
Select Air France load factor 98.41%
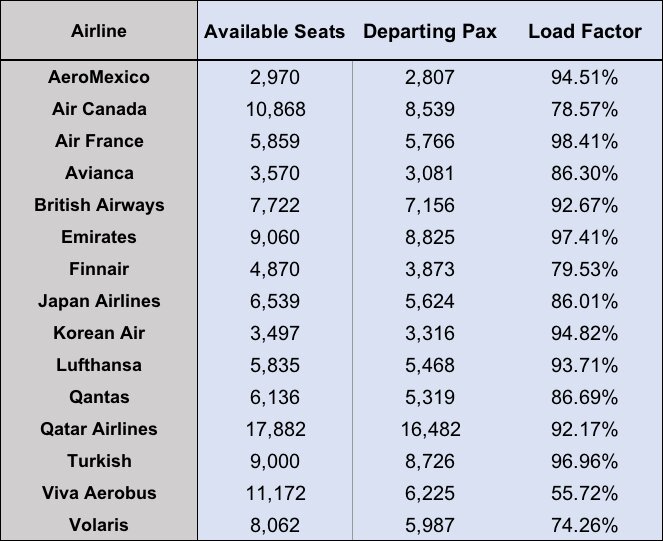click(x=584, y=141)
